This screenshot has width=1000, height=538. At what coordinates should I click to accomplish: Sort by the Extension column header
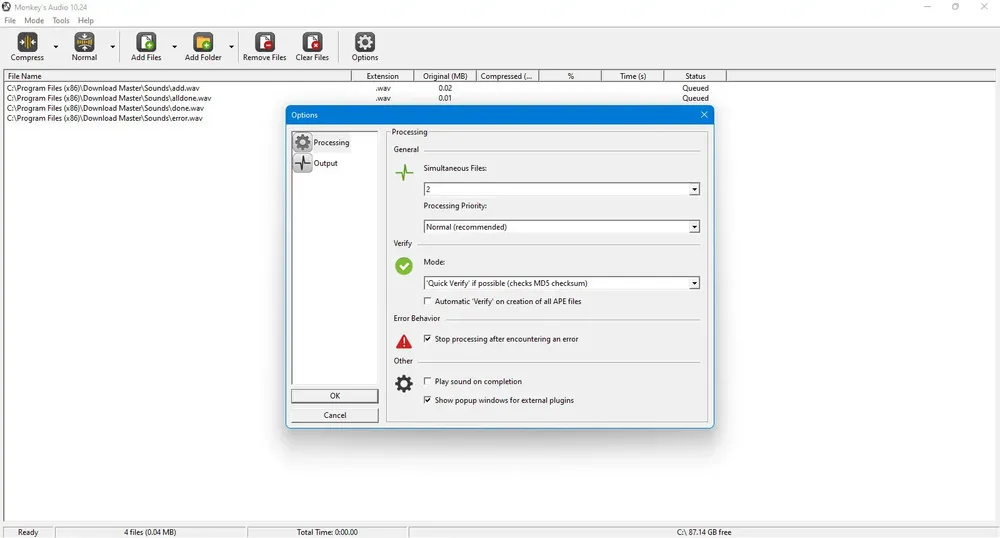(383, 76)
